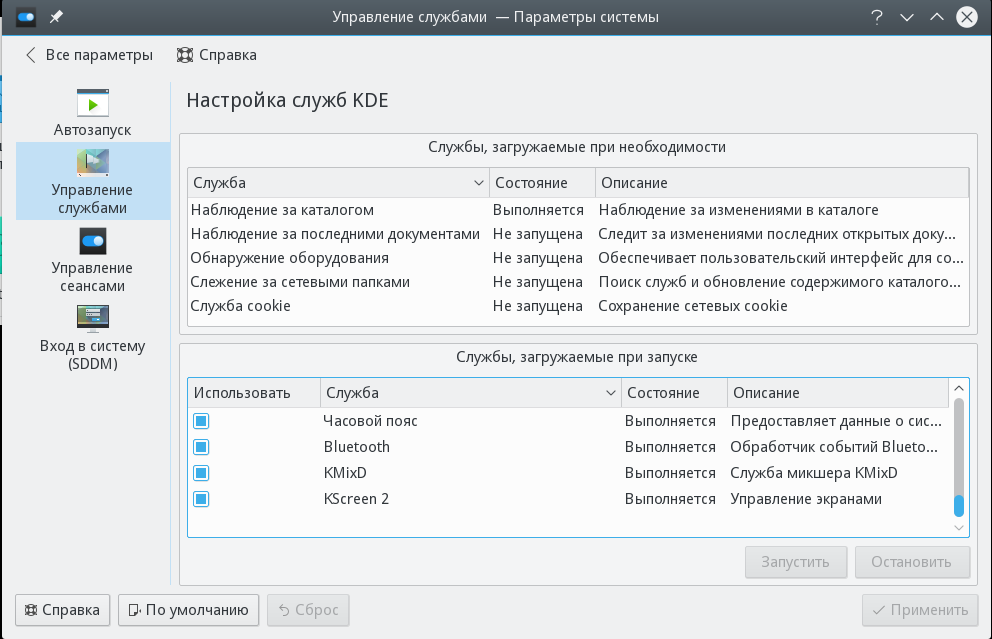
Task: Open the Управление сеансами sidebar icon
Action: [93, 241]
